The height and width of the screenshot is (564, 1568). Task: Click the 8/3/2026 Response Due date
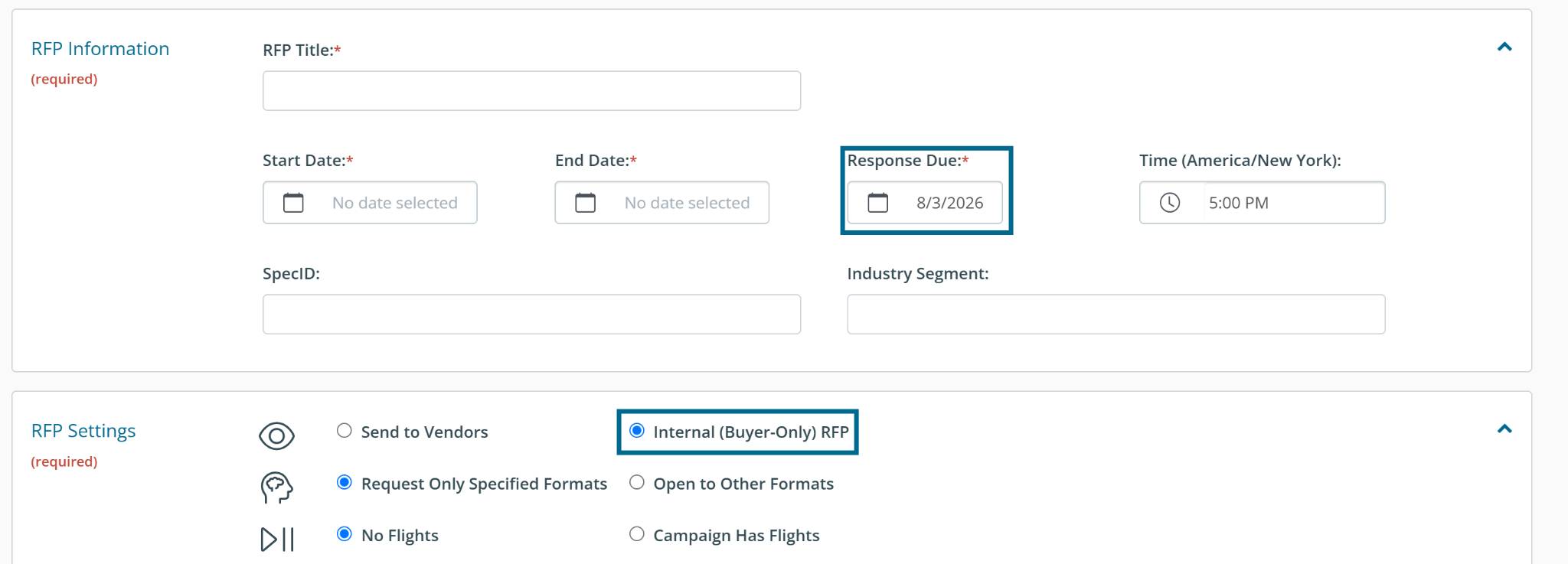coord(949,203)
